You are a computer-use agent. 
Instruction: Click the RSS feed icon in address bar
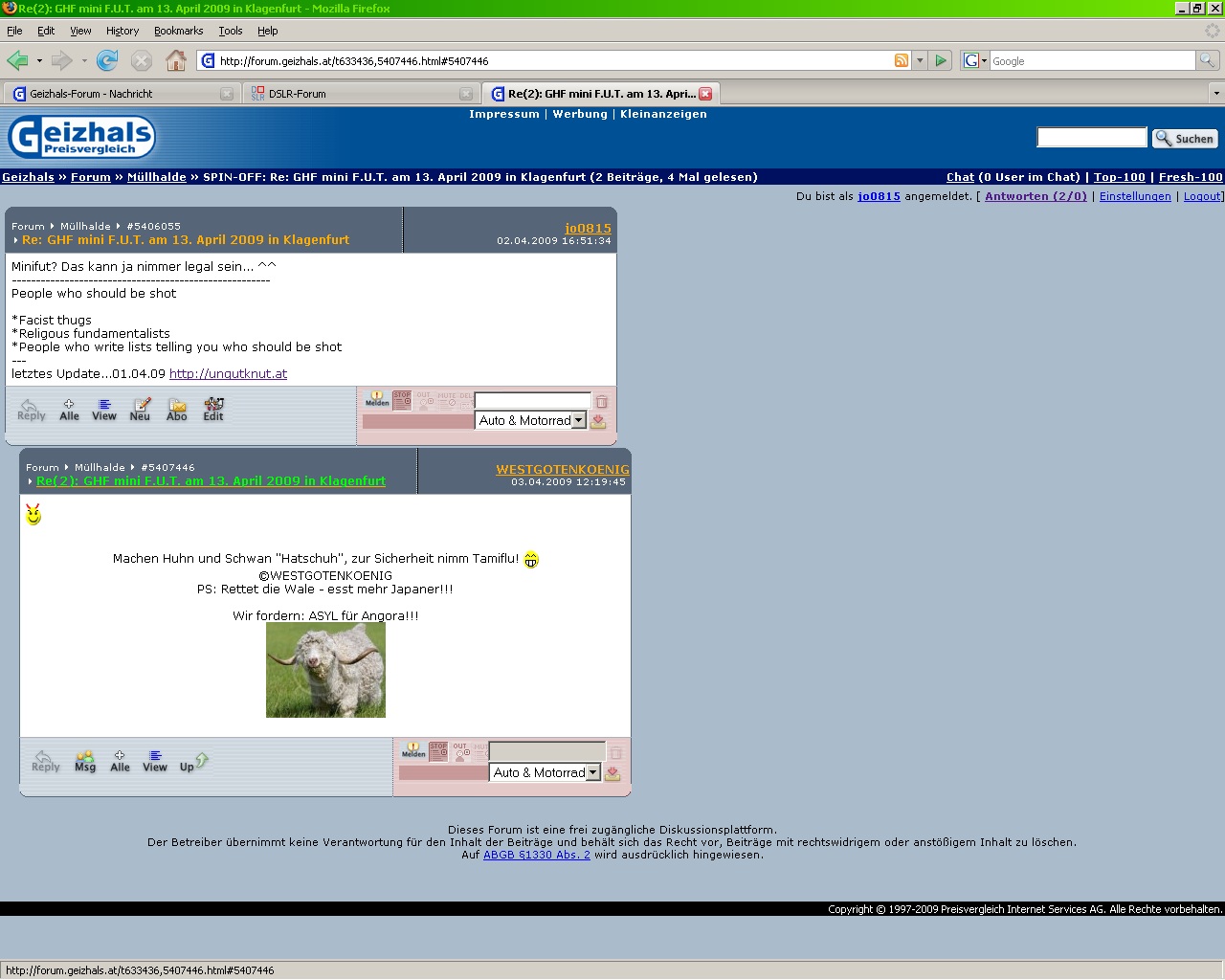(901, 61)
